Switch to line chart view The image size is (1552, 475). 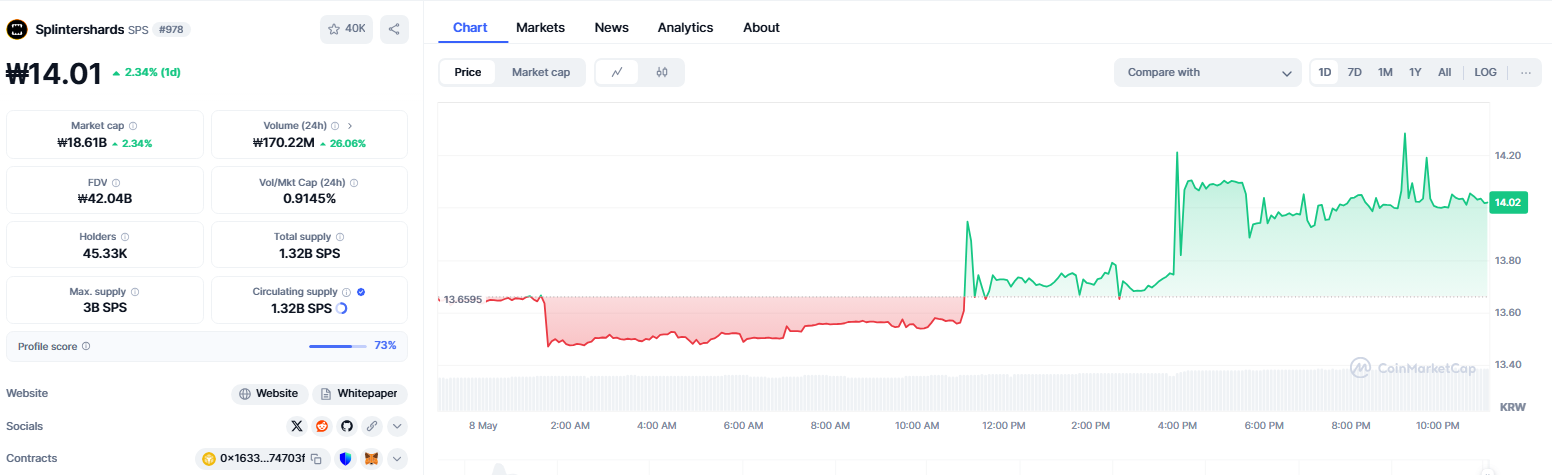click(x=618, y=72)
